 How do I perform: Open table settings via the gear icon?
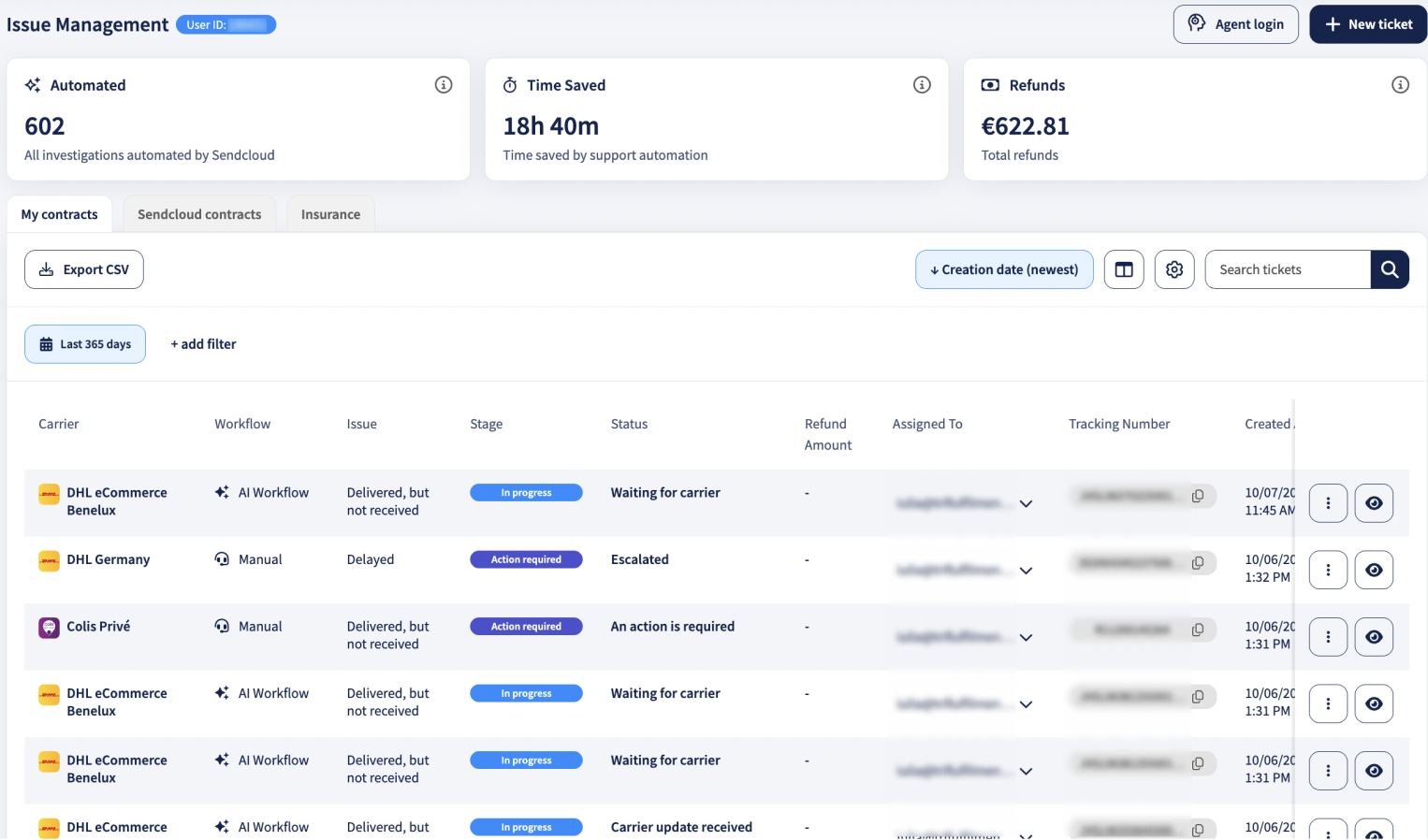pyautogui.click(x=1174, y=269)
